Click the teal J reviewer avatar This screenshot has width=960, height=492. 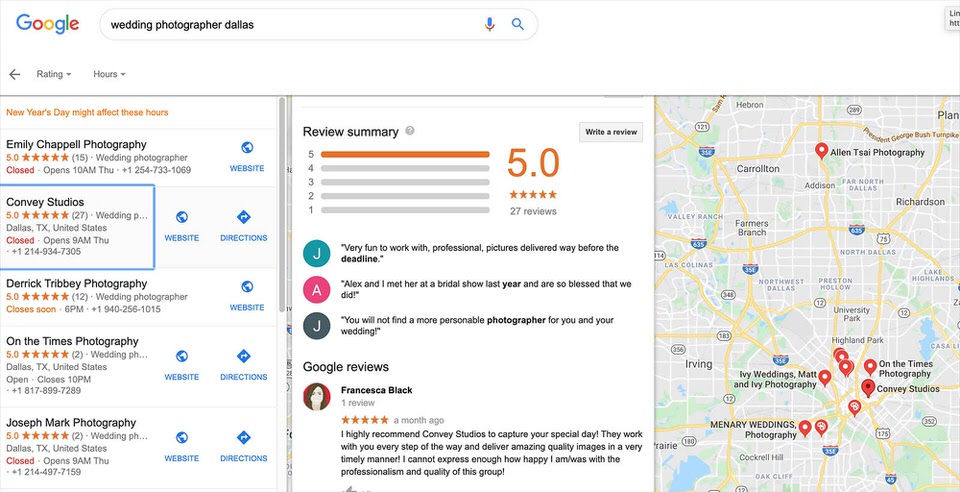coord(317,253)
